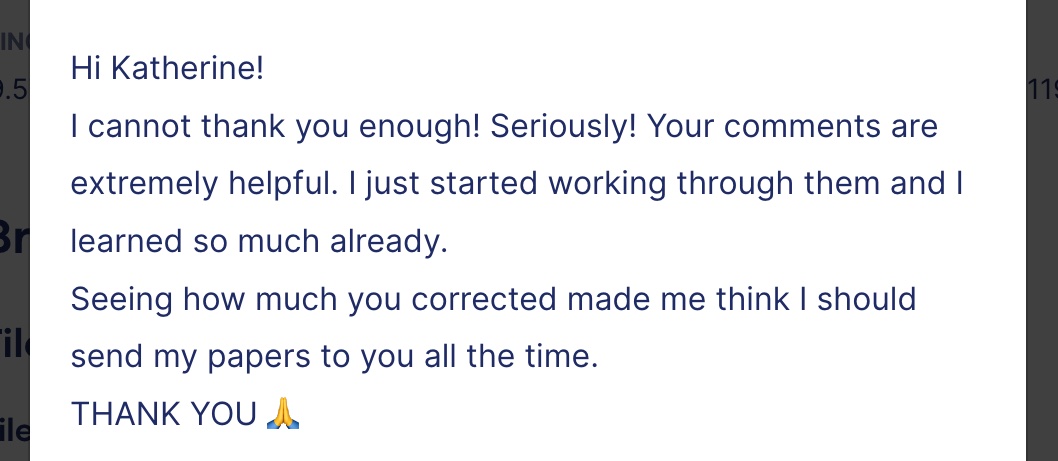
Task: Click the words "made me think I should"
Action: [x=742, y=299]
